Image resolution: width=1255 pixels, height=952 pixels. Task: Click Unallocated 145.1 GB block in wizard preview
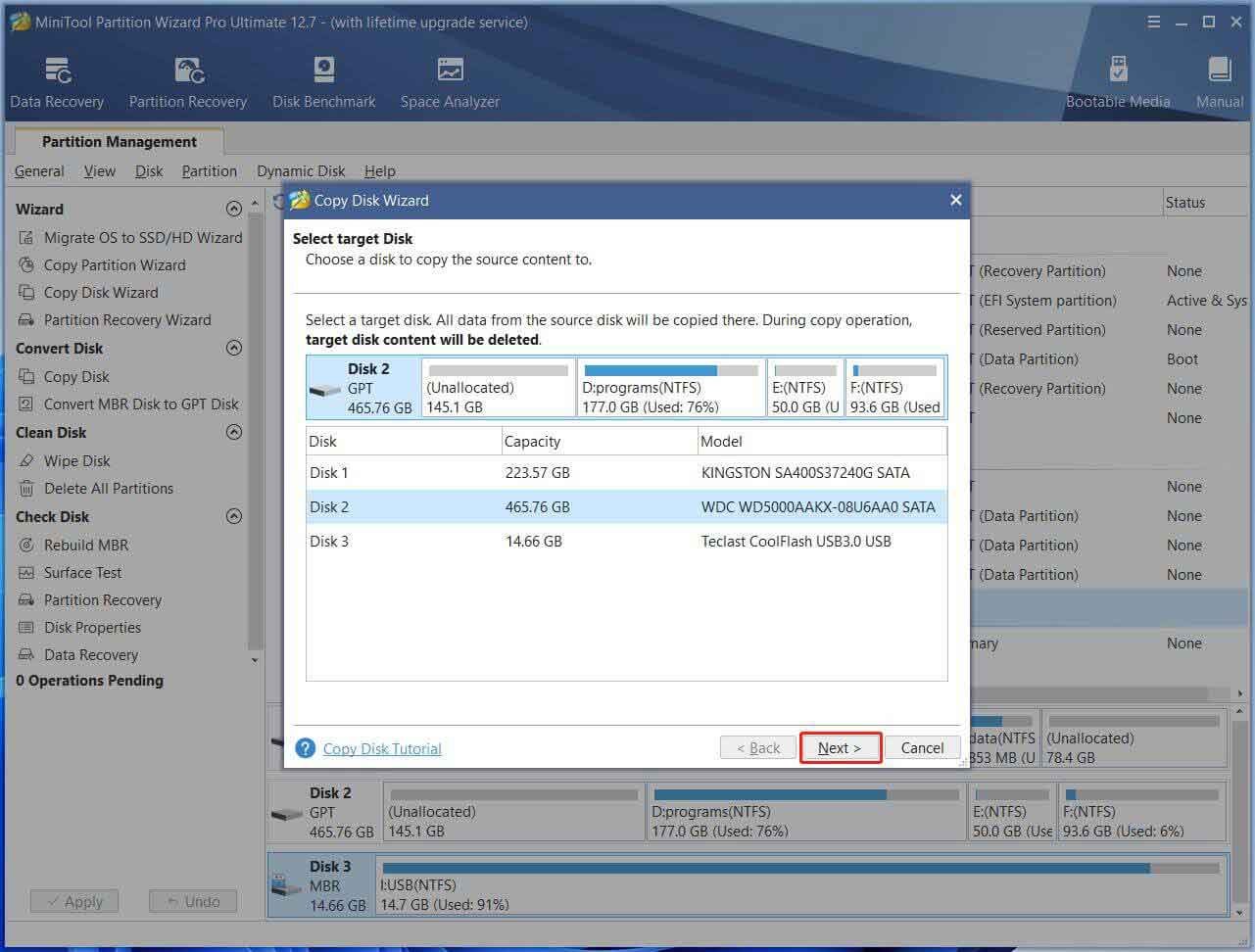pos(498,388)
